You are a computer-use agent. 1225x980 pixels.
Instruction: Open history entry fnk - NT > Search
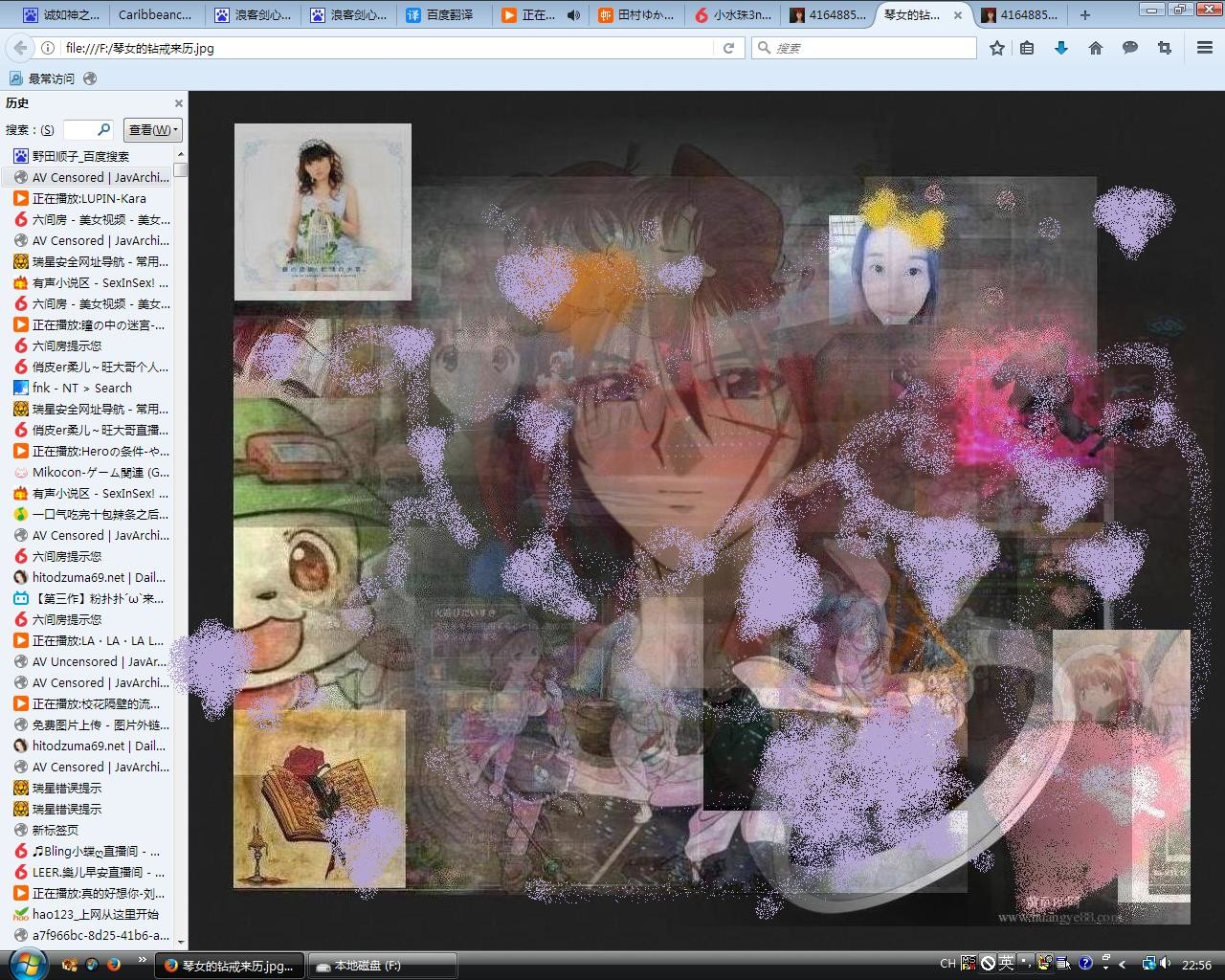point(87,388)
